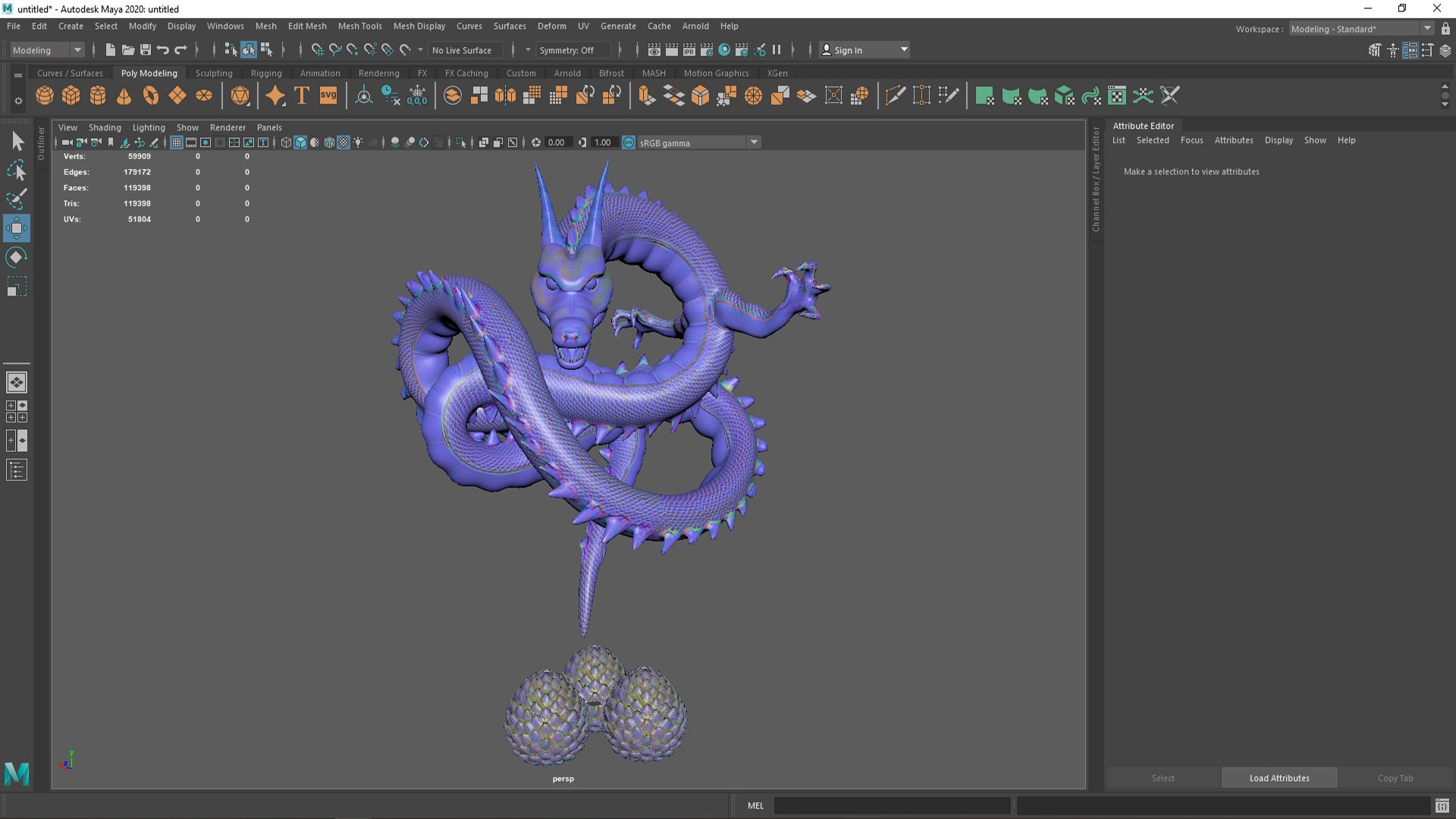The image size is (1456, 819).
Task: Toggle textured display checker icon
Action: [344, 143]
